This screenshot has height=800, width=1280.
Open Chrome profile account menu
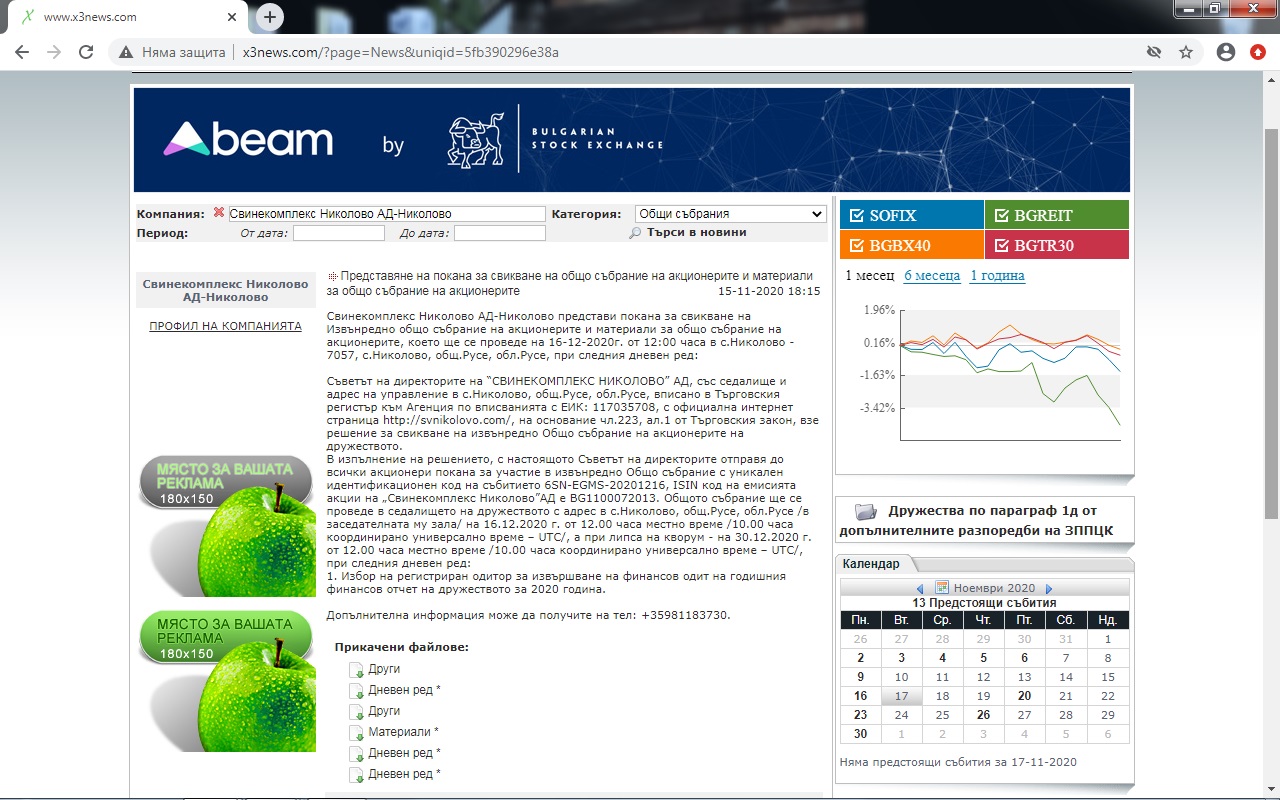coord(1226,52)
